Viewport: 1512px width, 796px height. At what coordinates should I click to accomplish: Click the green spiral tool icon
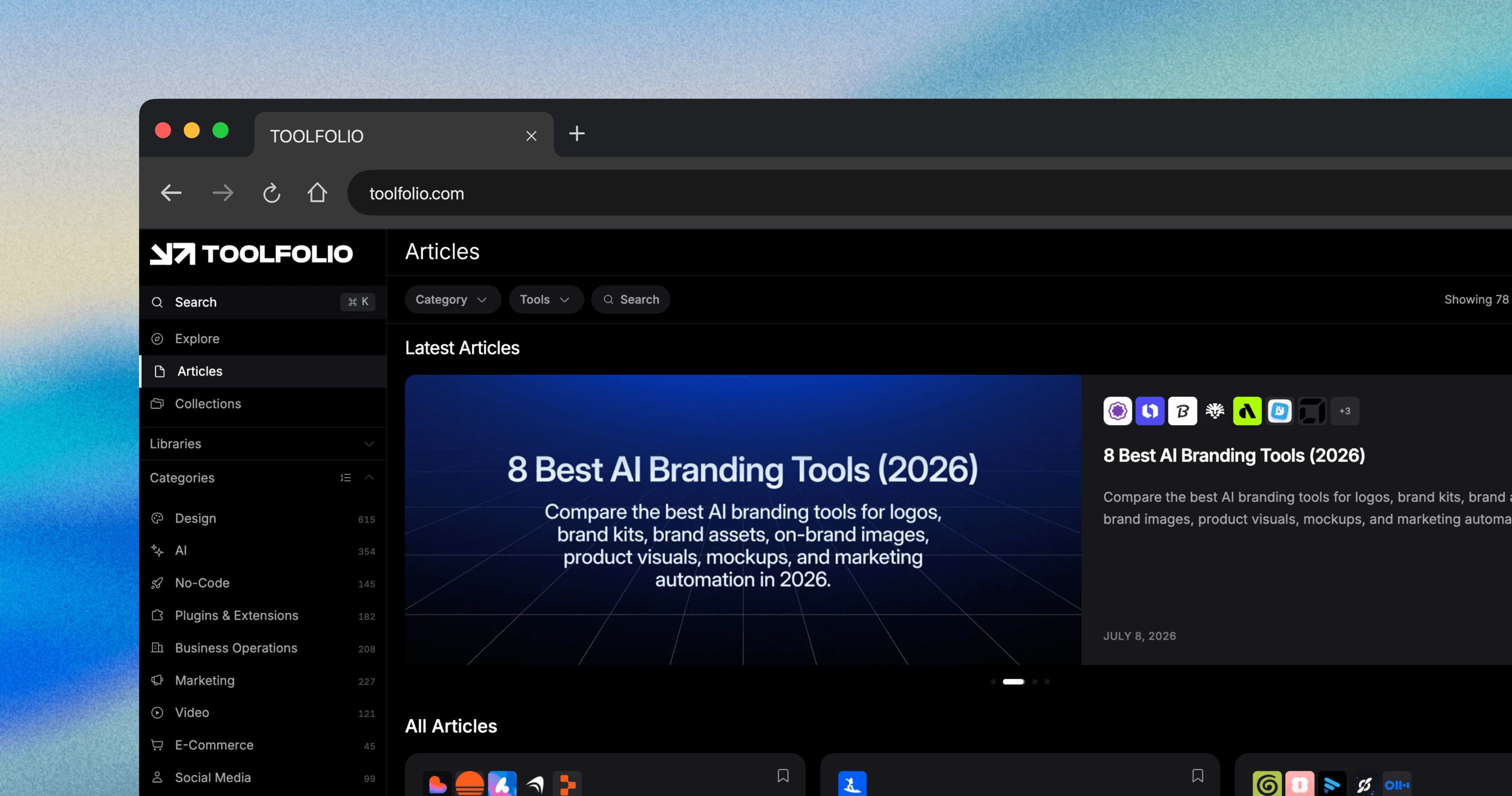point(1267,784)
